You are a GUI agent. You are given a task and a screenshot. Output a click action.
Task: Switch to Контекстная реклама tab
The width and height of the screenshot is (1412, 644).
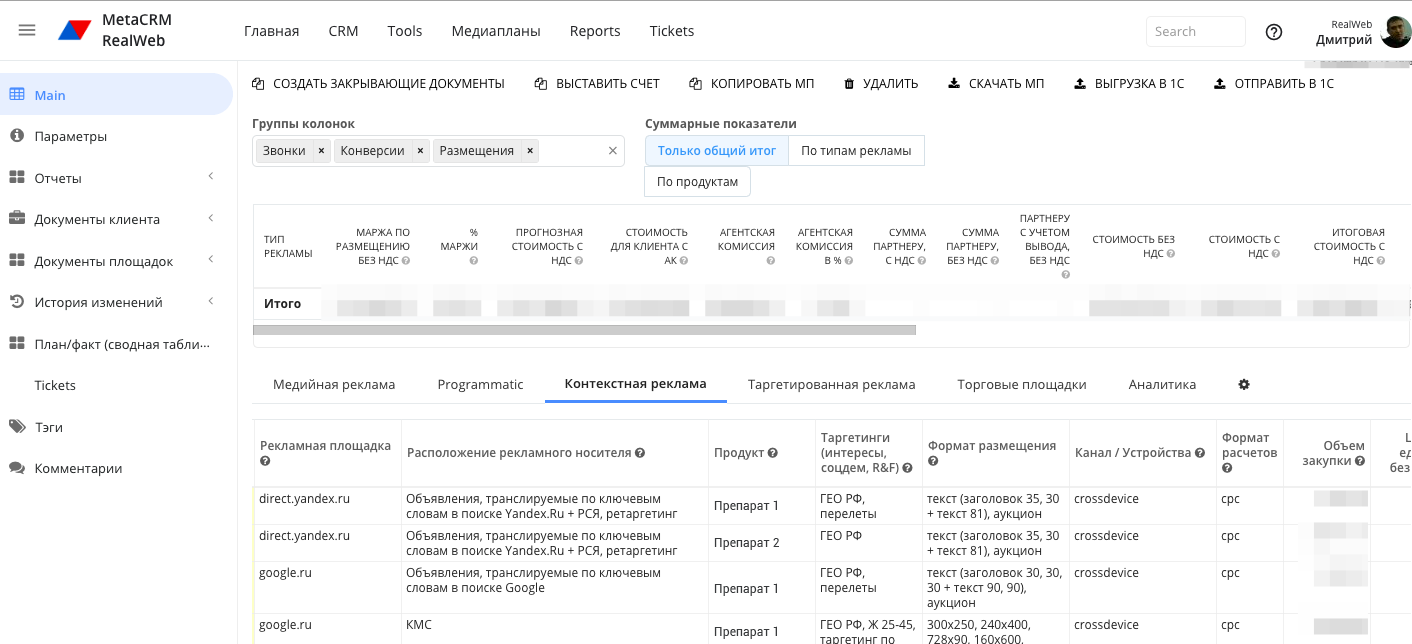tap(635, 384)
